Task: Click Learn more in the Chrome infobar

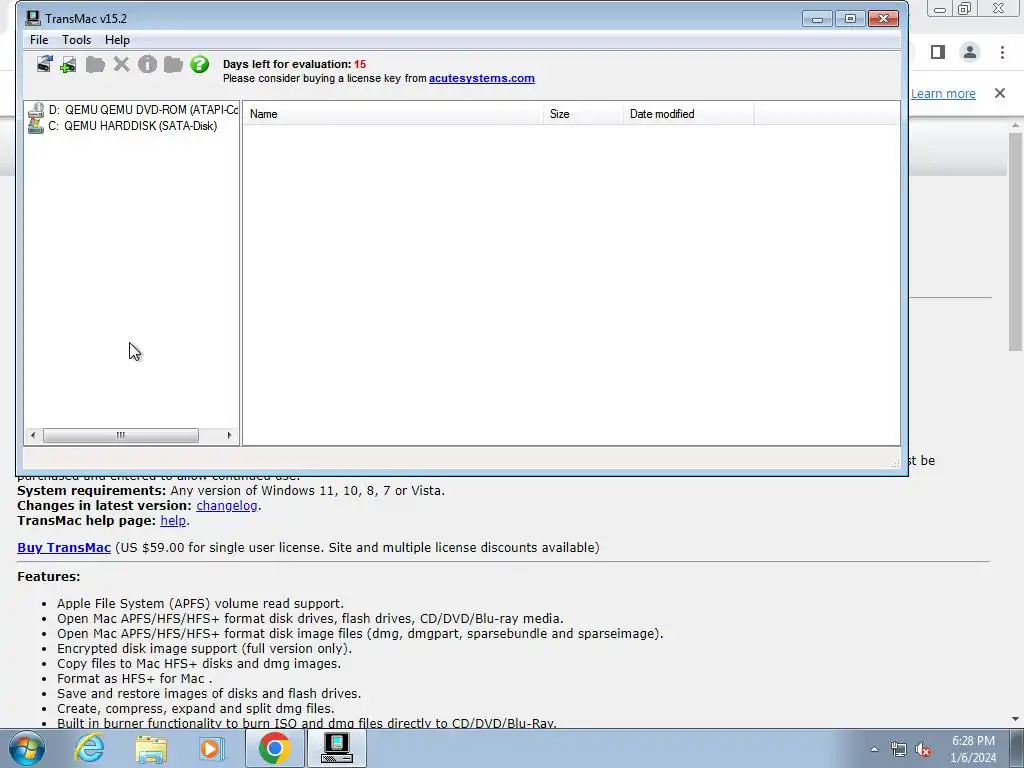Action: [x=943, y=93]
